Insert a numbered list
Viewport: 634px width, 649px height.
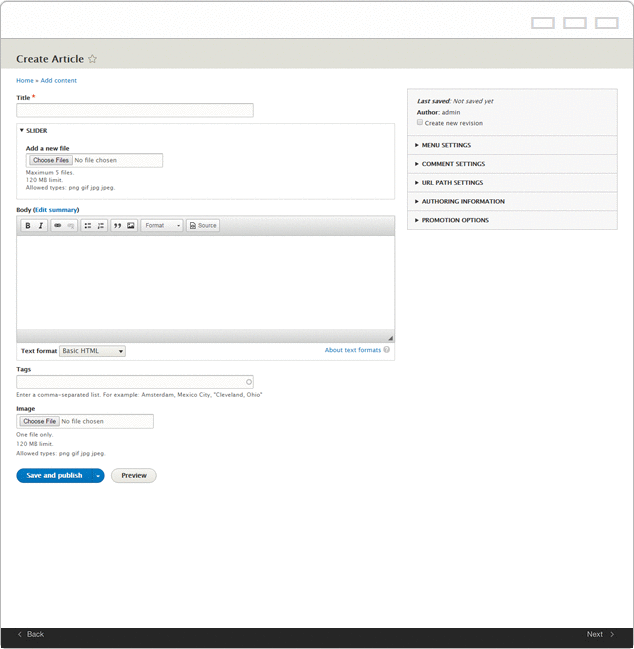point(101,226)
